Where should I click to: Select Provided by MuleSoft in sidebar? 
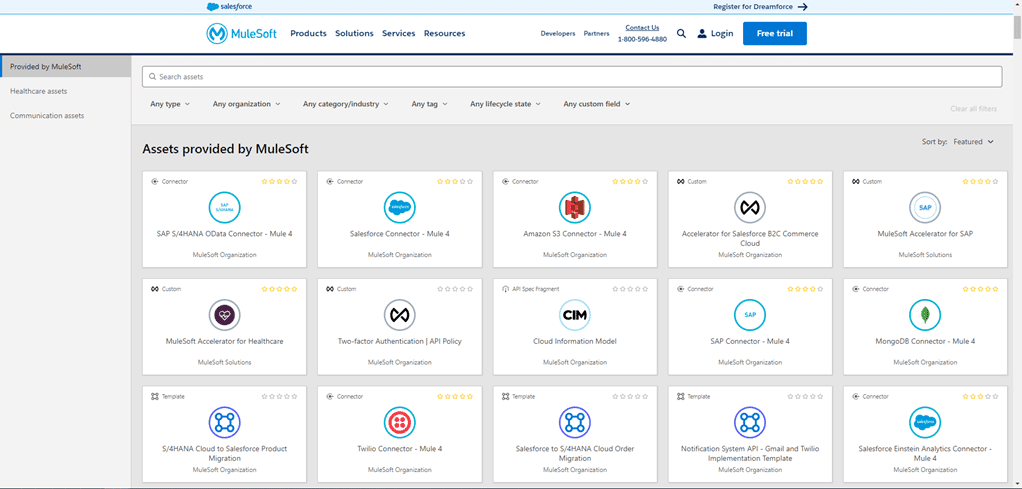pos(66,67)
